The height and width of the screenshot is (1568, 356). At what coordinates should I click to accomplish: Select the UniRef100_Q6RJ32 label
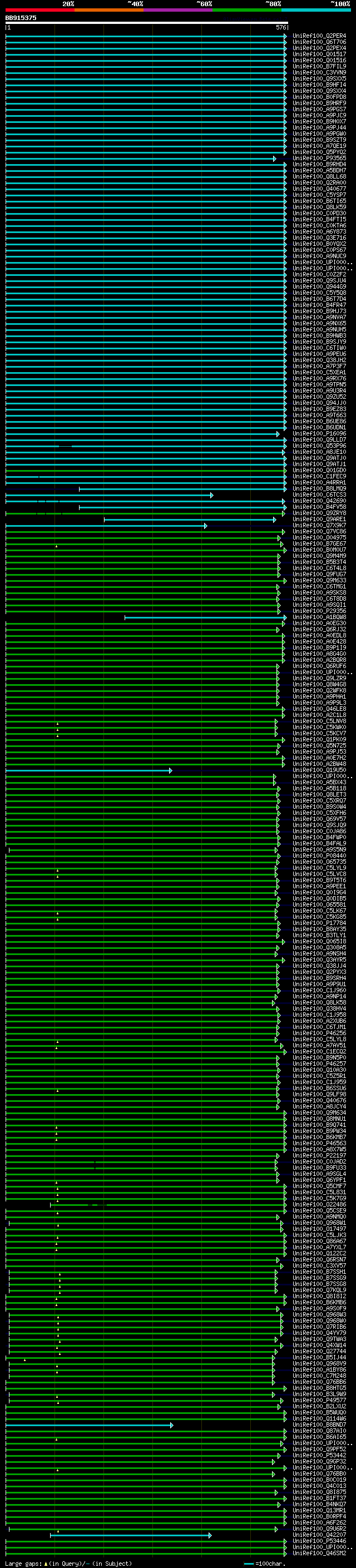click(x=319, y=630)
